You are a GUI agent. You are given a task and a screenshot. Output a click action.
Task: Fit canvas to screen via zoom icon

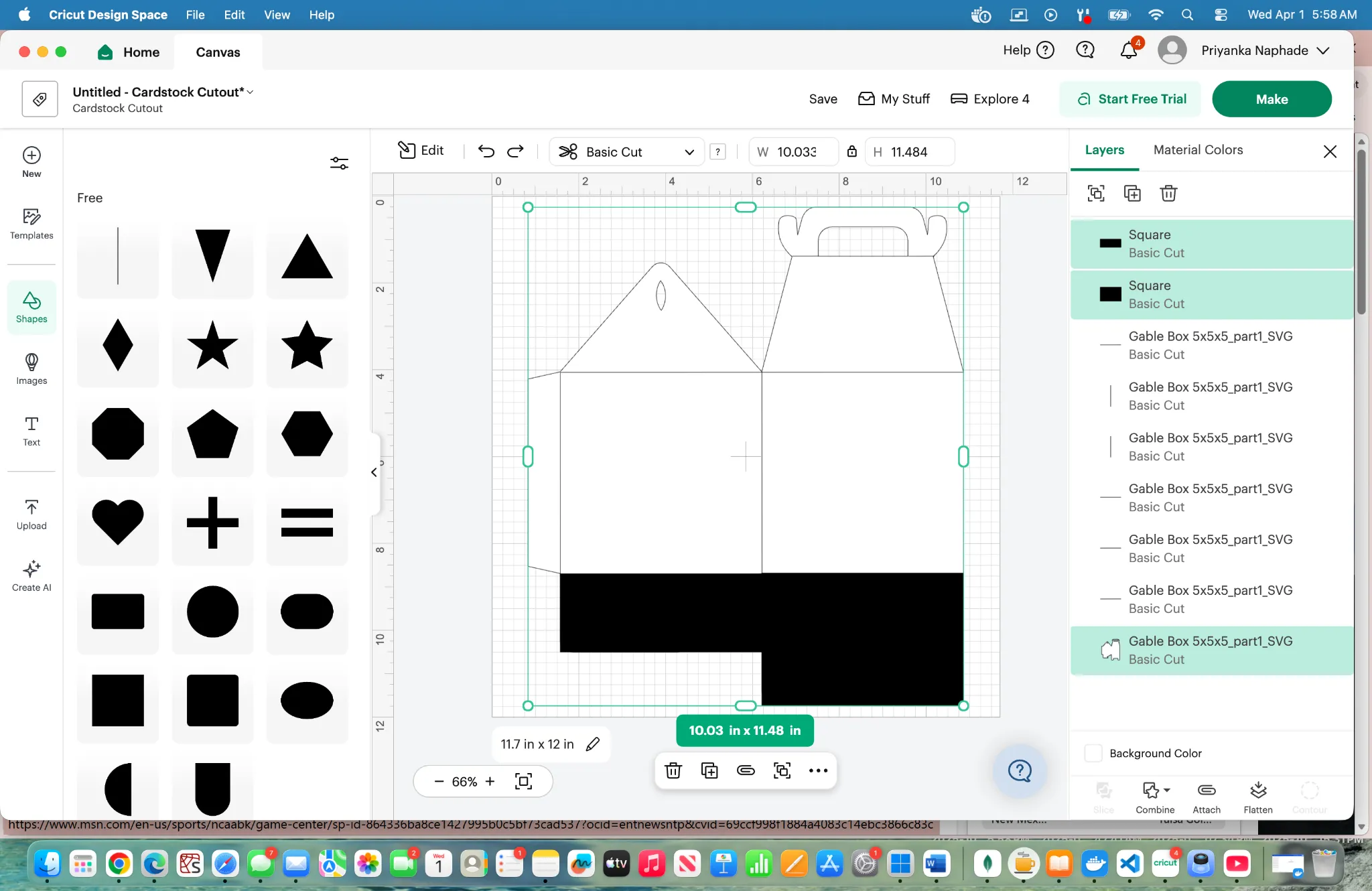[x=524, y=781]
